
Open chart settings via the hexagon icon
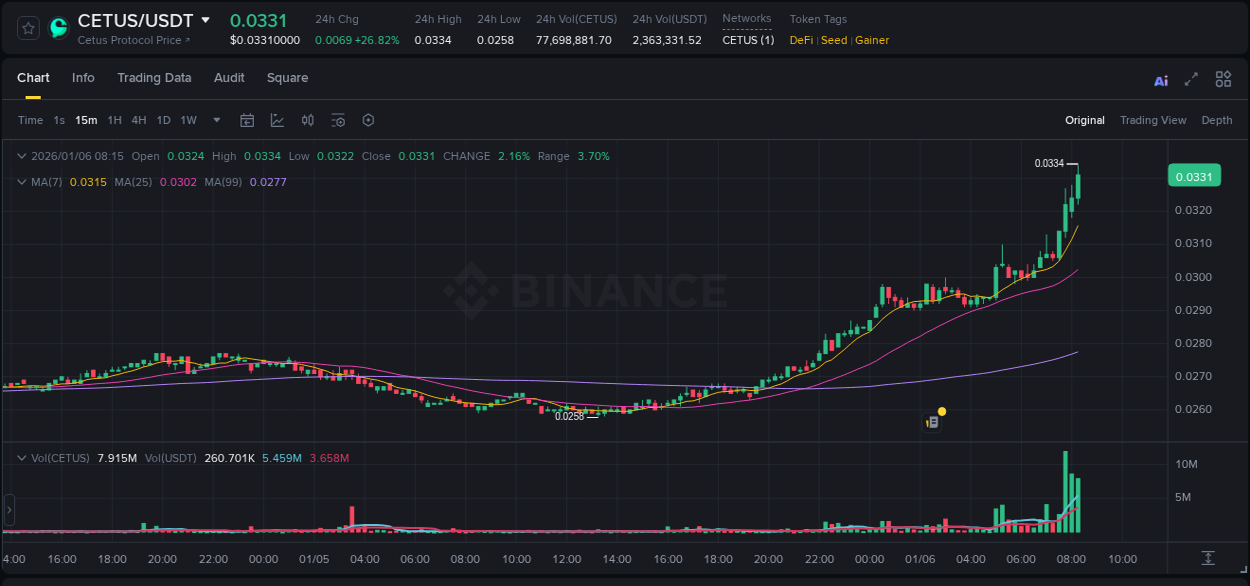[x=367, y=120]
